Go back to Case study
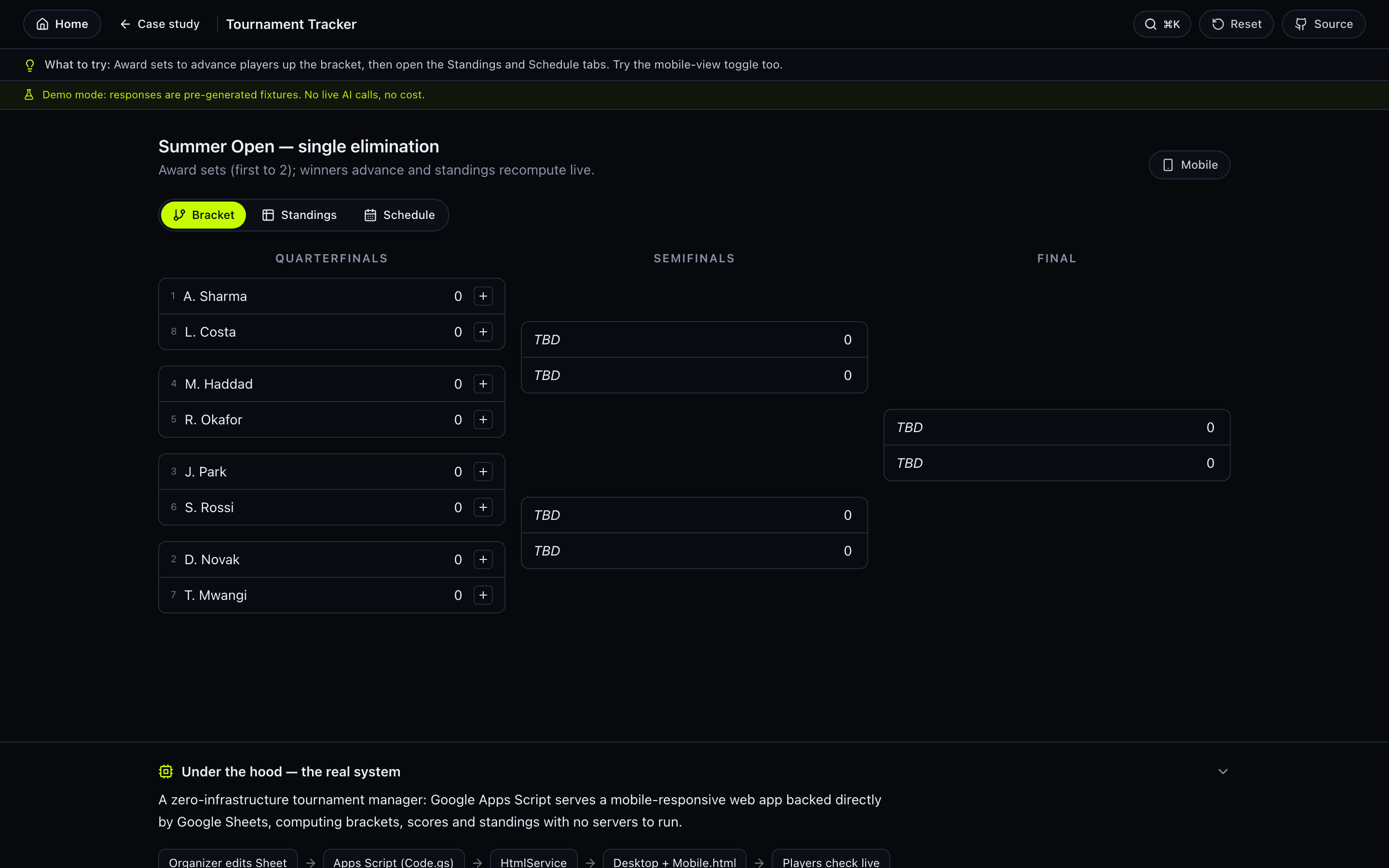 point(160,24)
